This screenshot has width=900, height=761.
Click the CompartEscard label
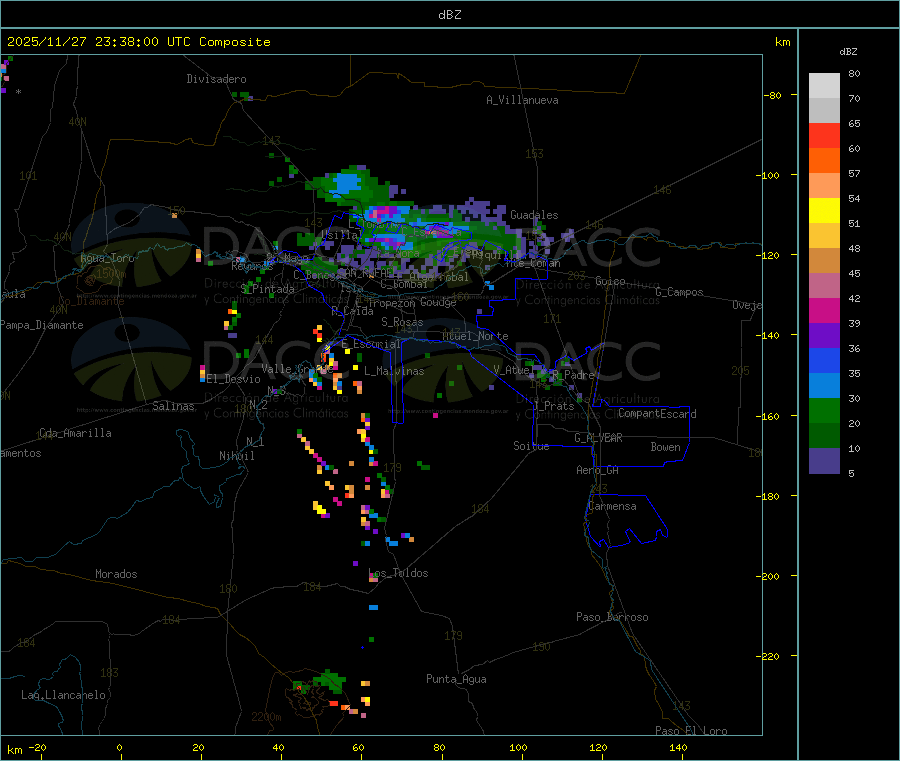[x=657, y=414]
